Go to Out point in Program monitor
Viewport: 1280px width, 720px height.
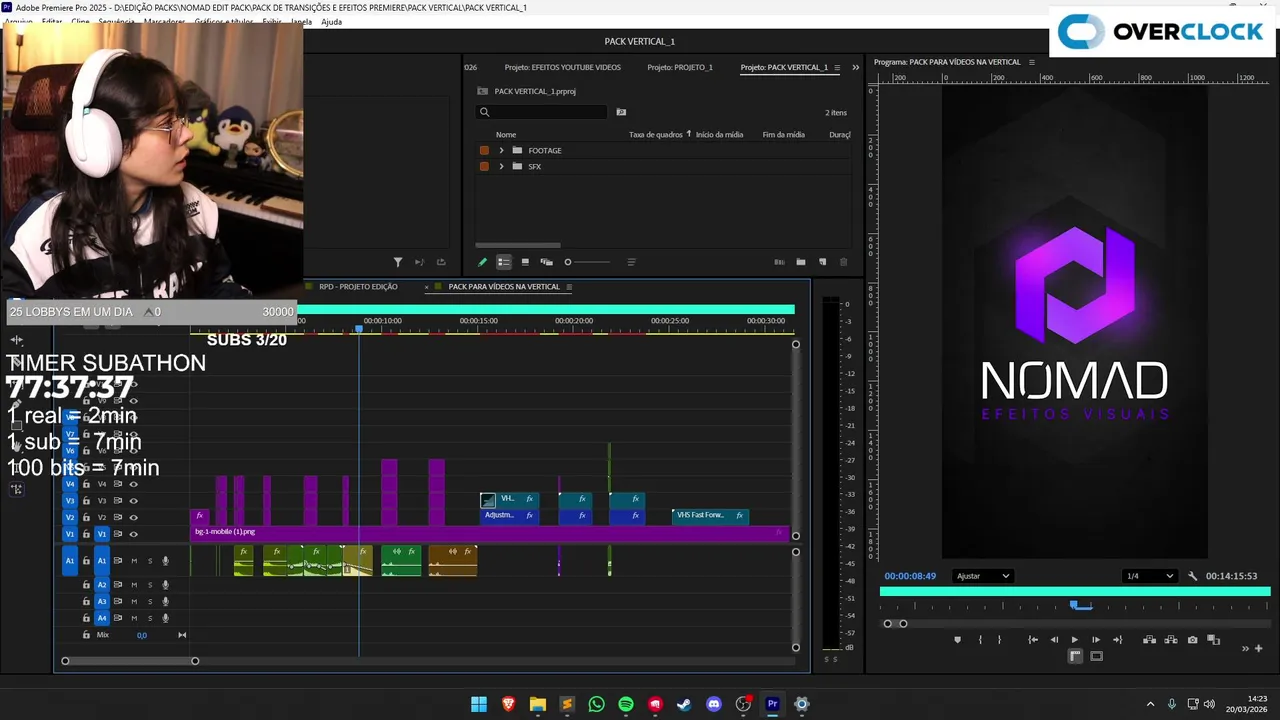(1117, 640)
